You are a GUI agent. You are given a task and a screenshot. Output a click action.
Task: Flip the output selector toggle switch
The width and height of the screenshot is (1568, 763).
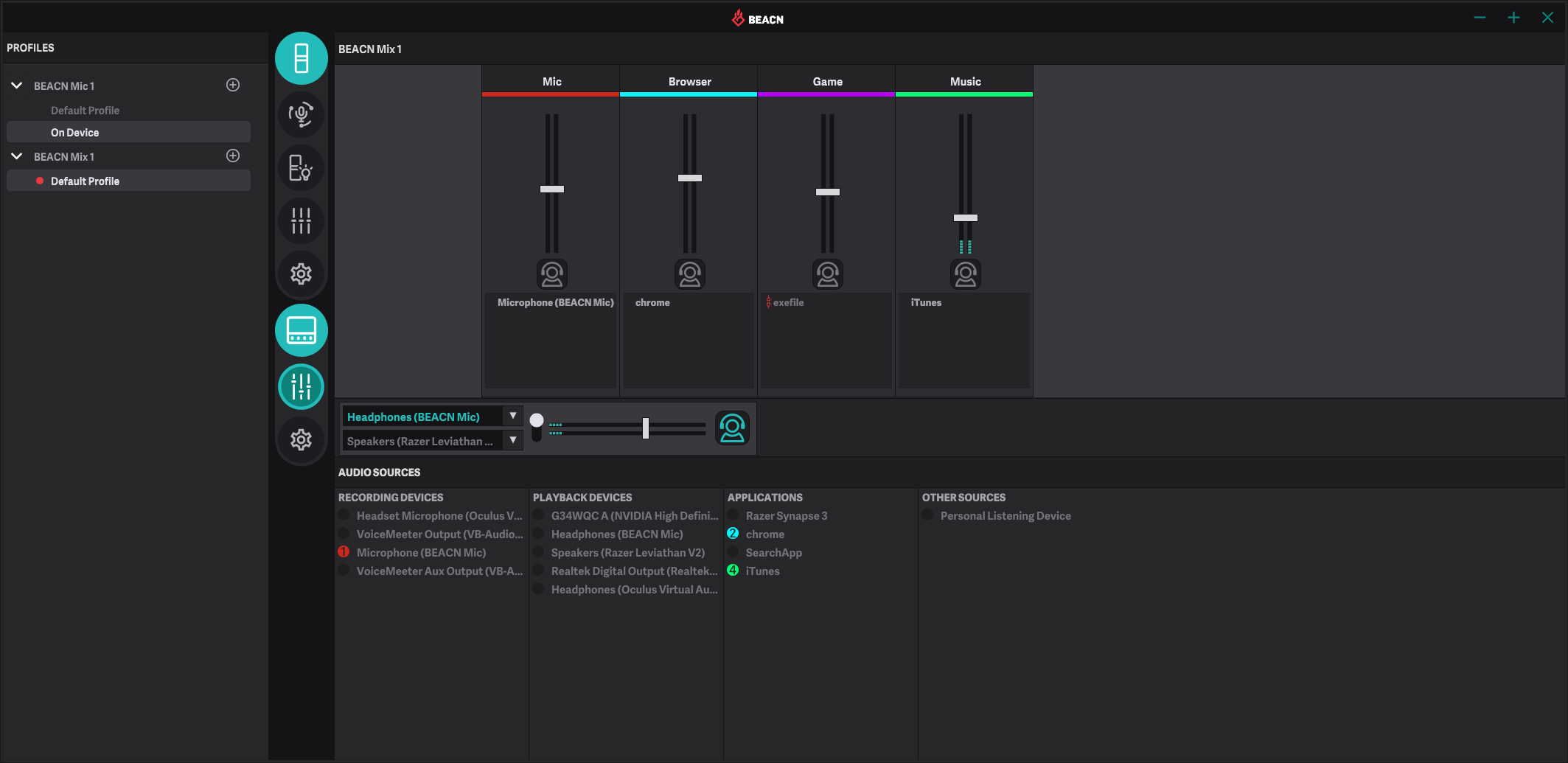[x=537, y=428]
